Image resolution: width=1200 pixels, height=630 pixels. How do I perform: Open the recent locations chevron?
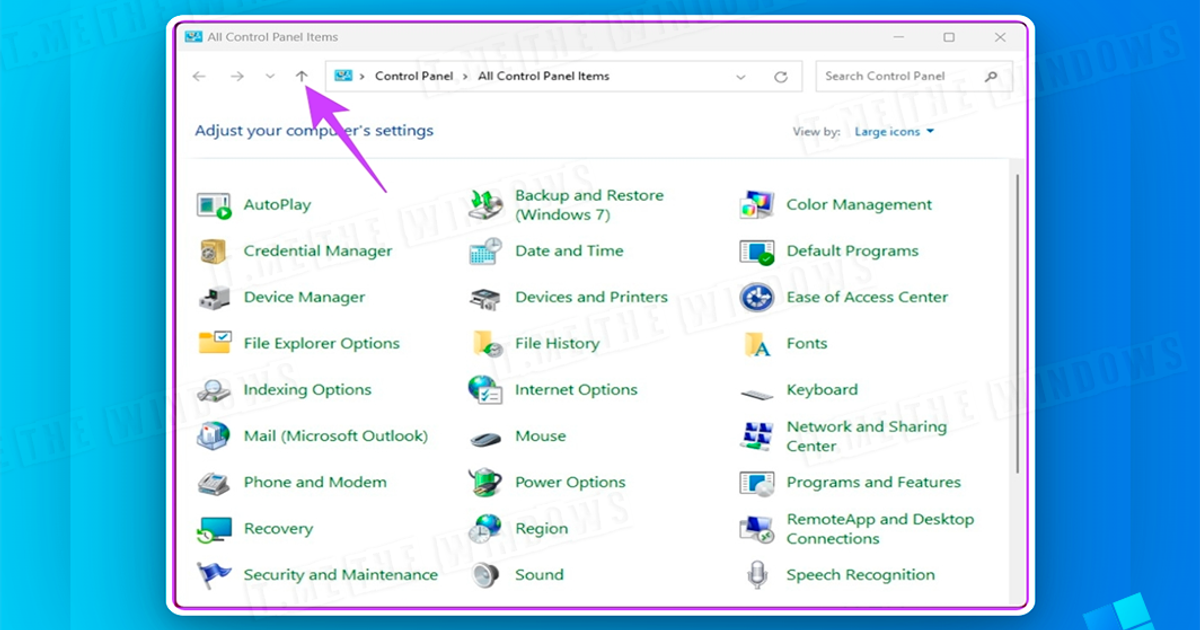tap(270, 77)
